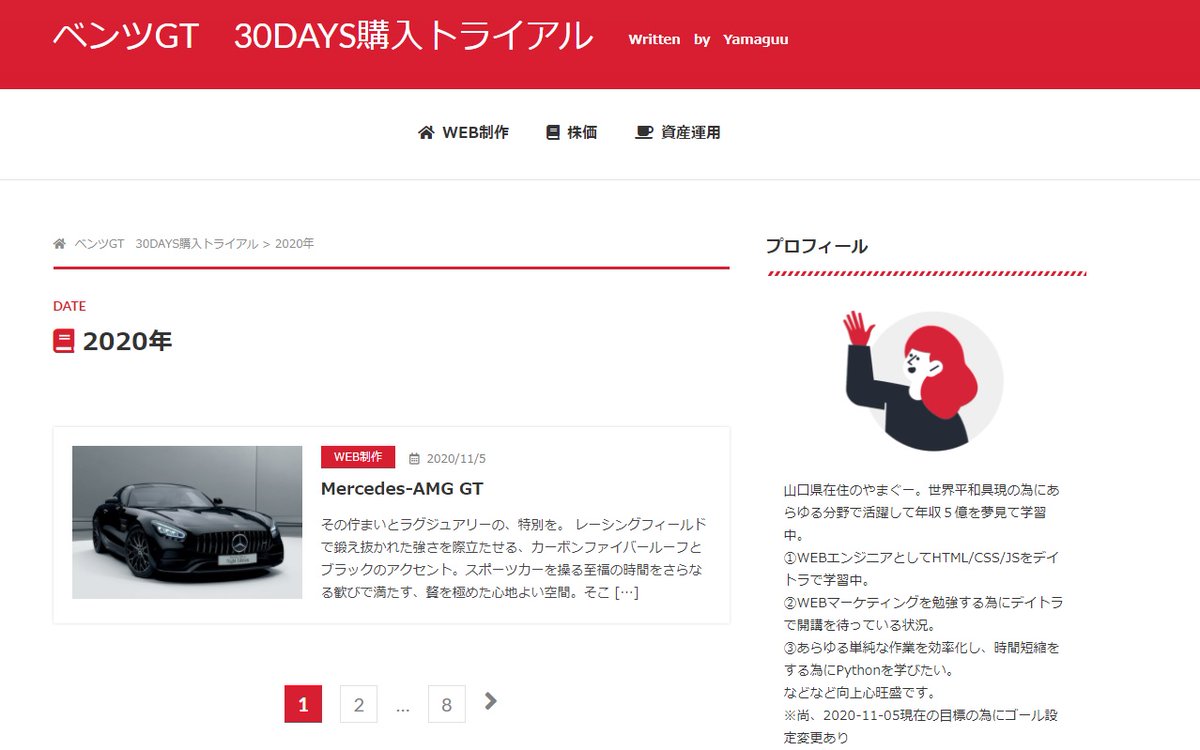
Task: Click the coffee cup icon beside 資産運用
Action: 645,132
